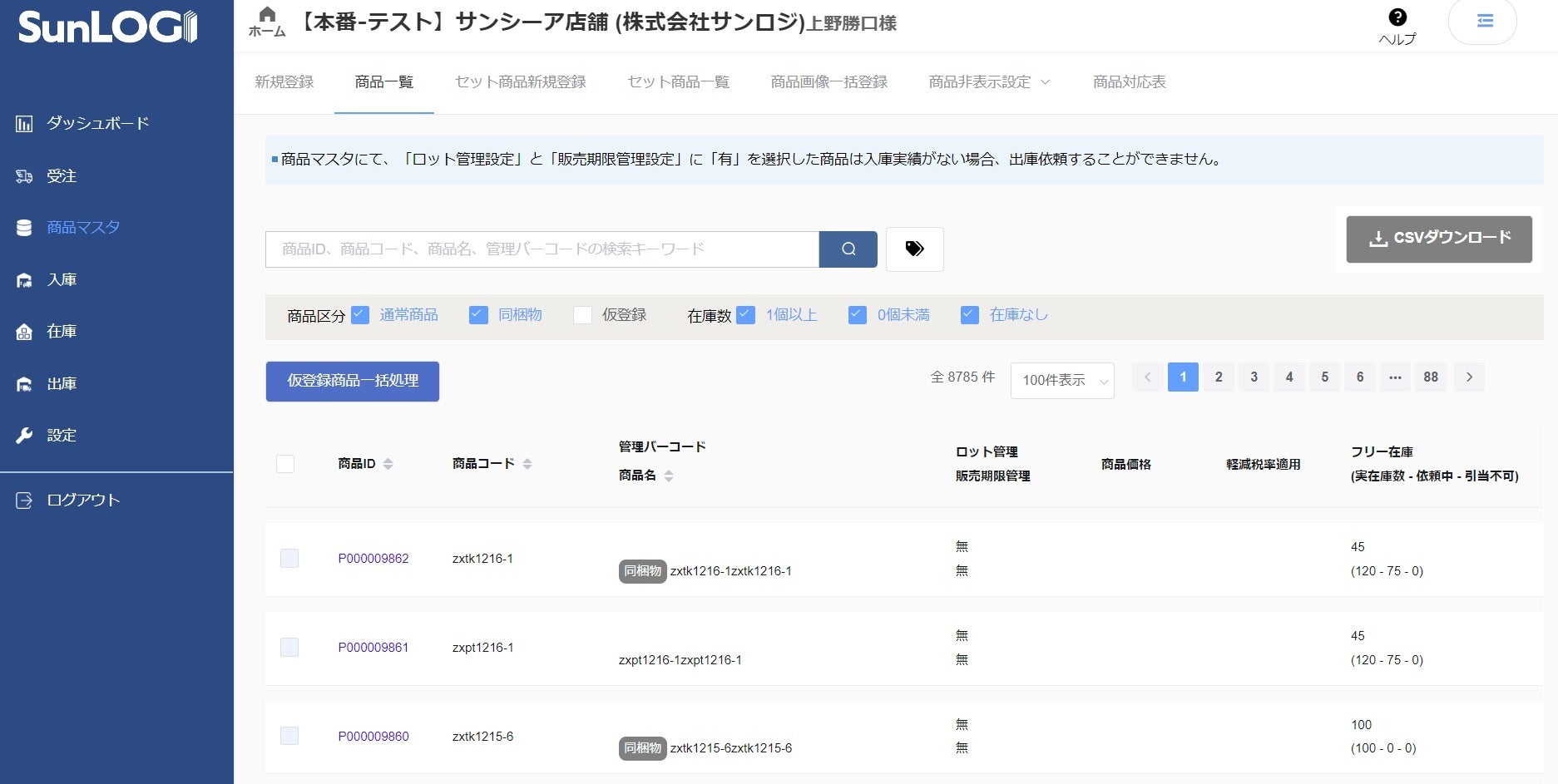Sort by 商品ID column arrows
Viewport: 1558px width, 784px height.
[x=388, y=464]
